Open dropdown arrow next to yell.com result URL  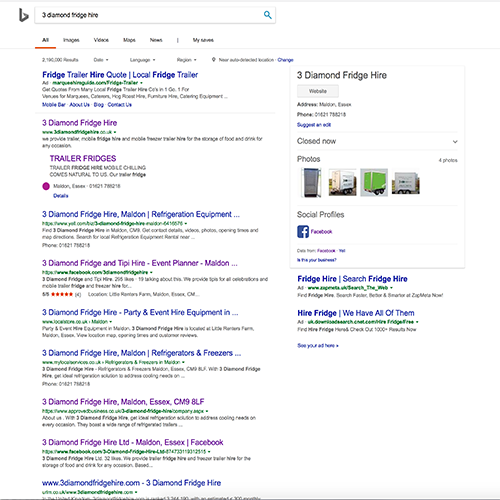pos(186,224)
